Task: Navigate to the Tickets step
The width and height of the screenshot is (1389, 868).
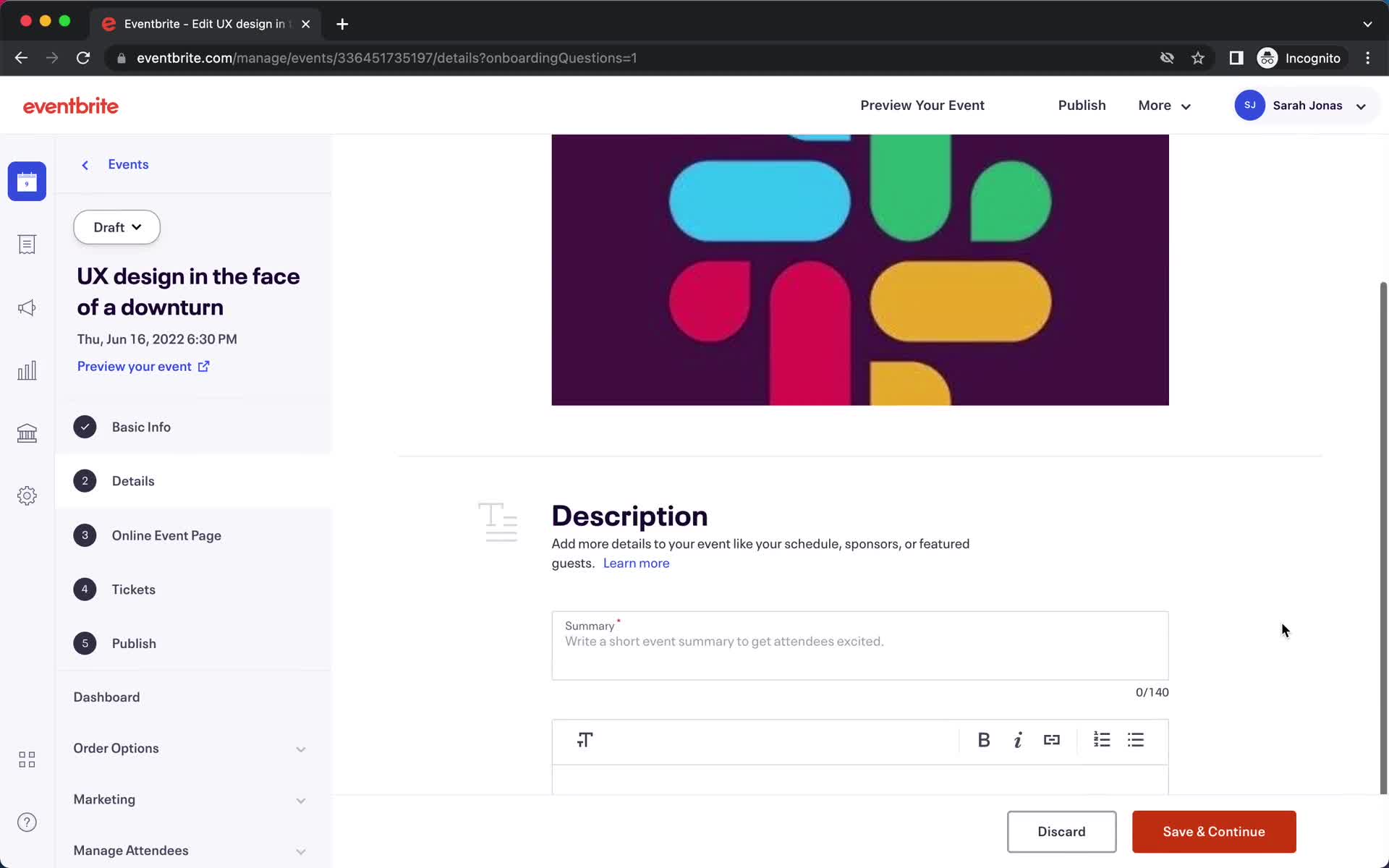Action: [134, 589]
